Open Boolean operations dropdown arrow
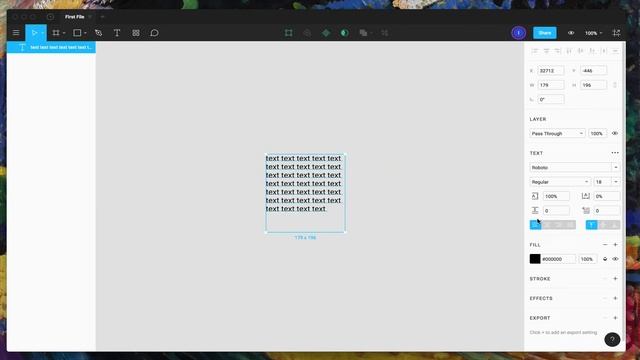The width and height of the screenshot is (640, 360). point(371,33)
